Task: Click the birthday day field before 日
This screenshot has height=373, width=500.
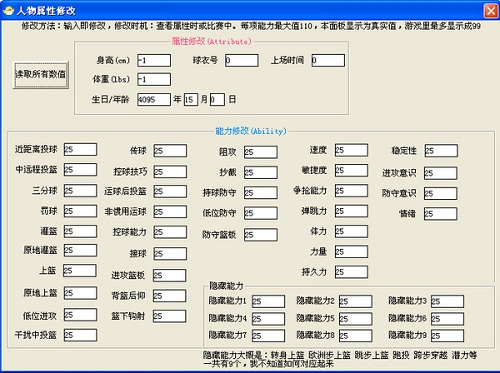Action: [217, 99]
